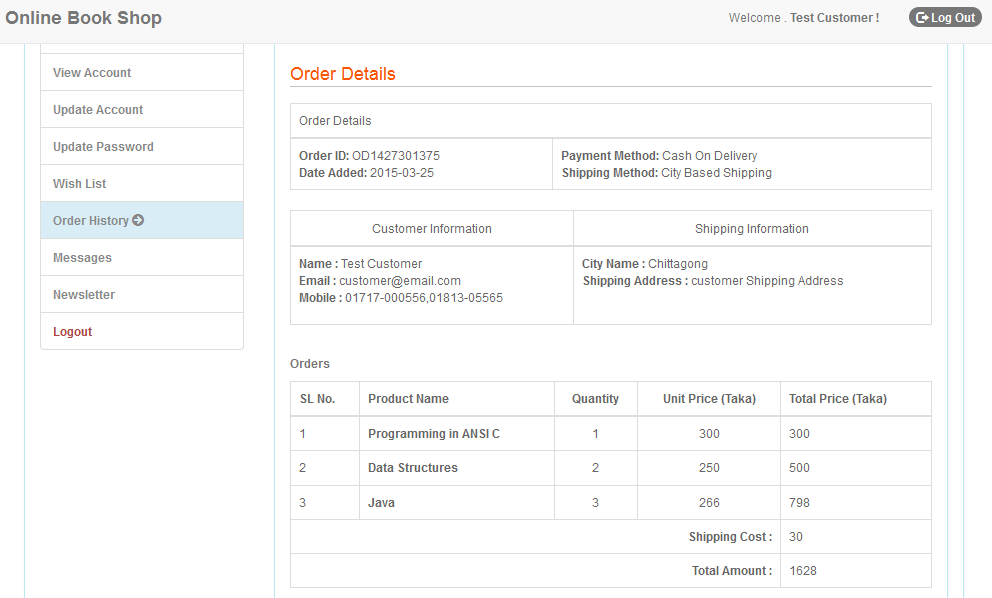Click the customer@email.com email address
This screenshot has width=992, height=598.
[x=399, y=281]
